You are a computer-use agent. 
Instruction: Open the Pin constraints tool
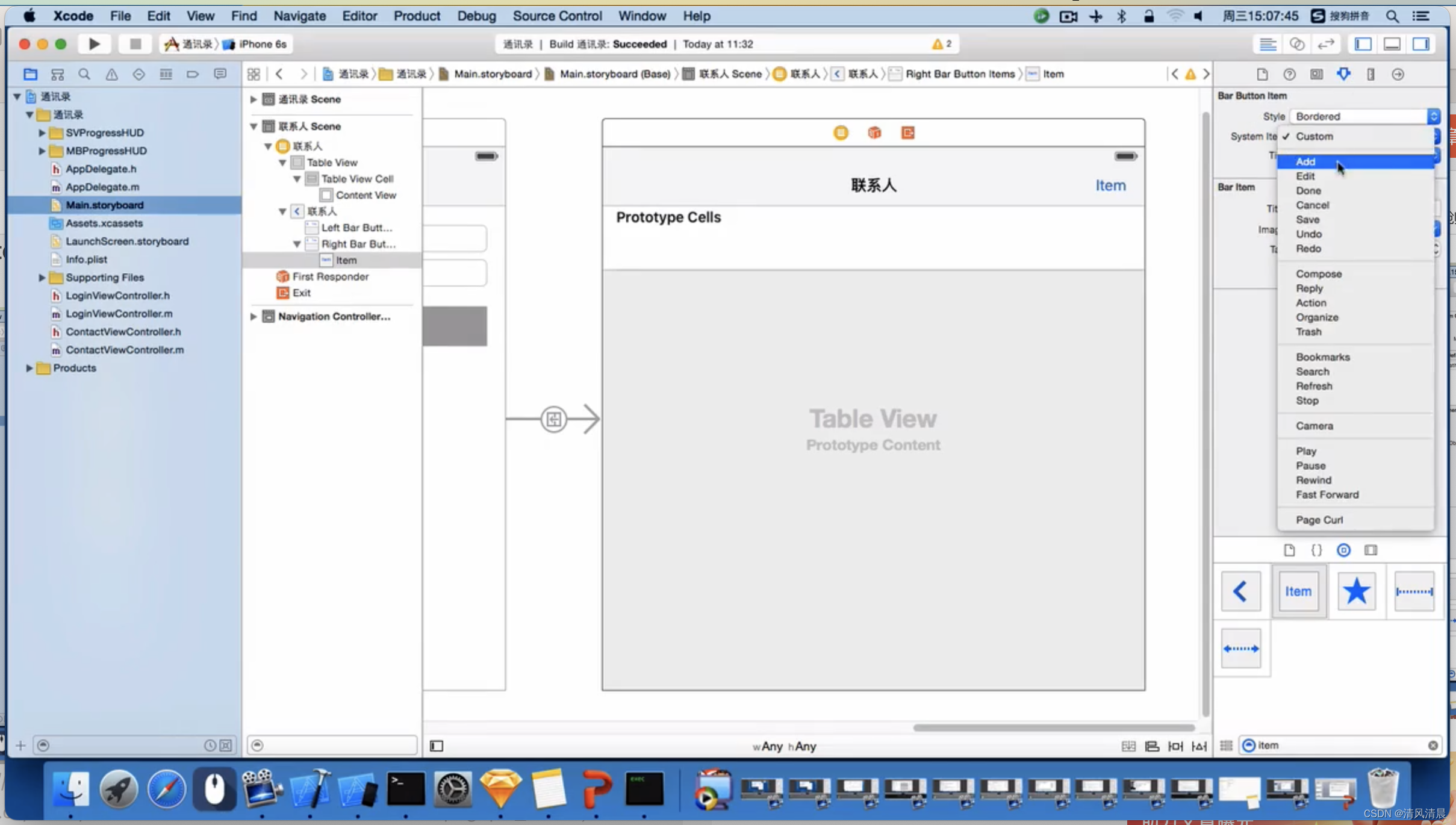tap(1175, 746)
